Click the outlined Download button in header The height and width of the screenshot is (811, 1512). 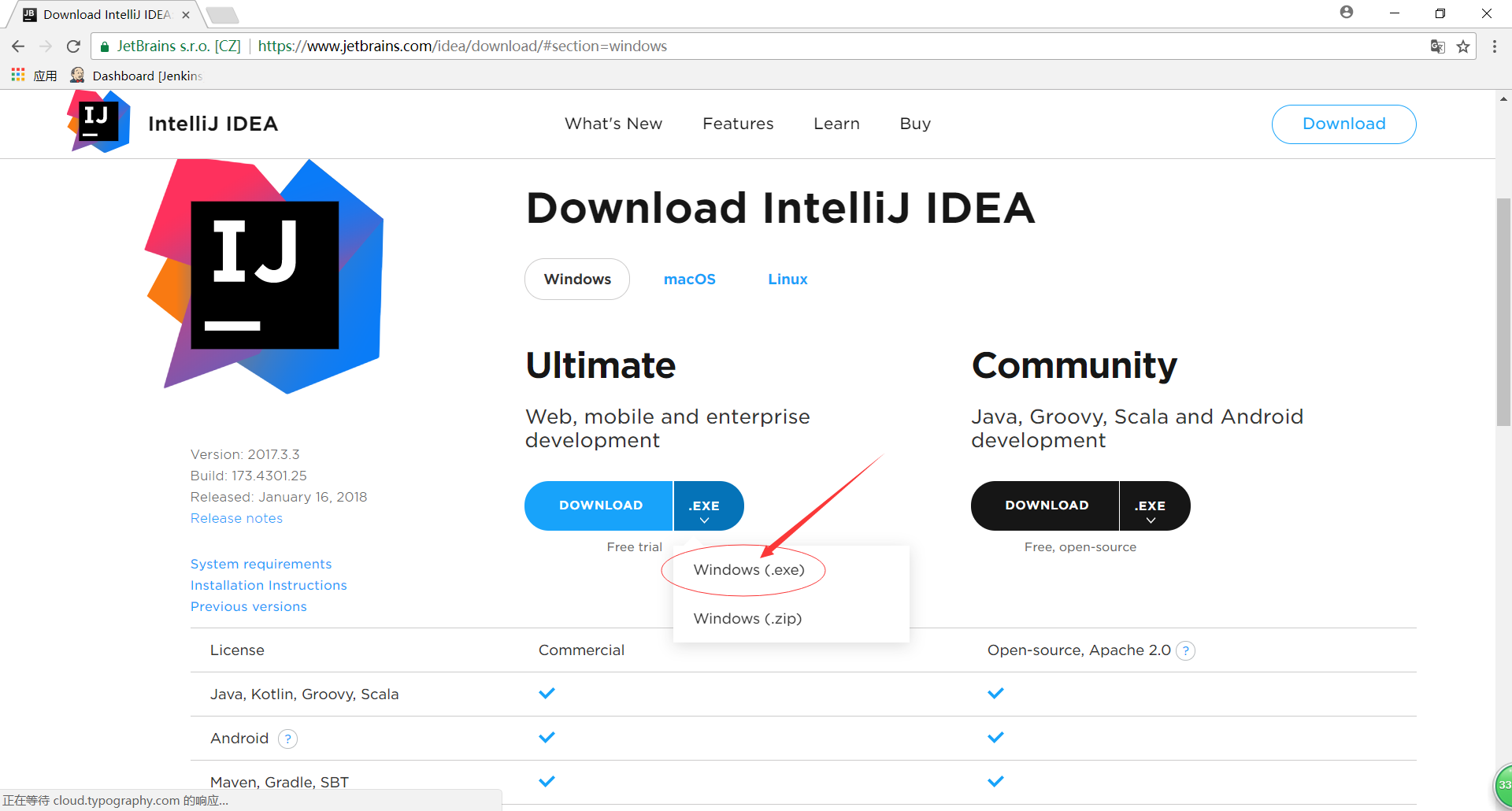tap(1343, 124)
